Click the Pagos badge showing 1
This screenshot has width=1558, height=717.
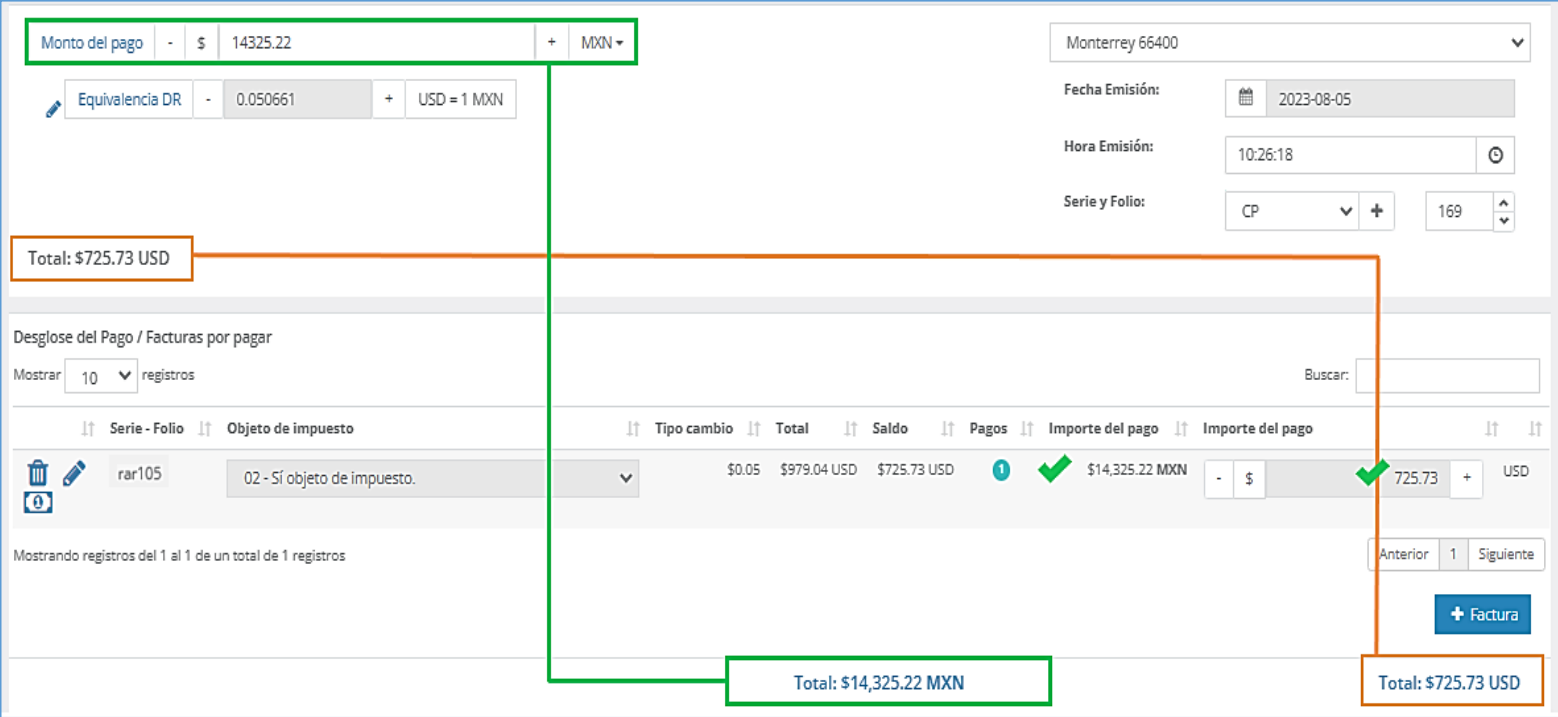(1001, 469)
